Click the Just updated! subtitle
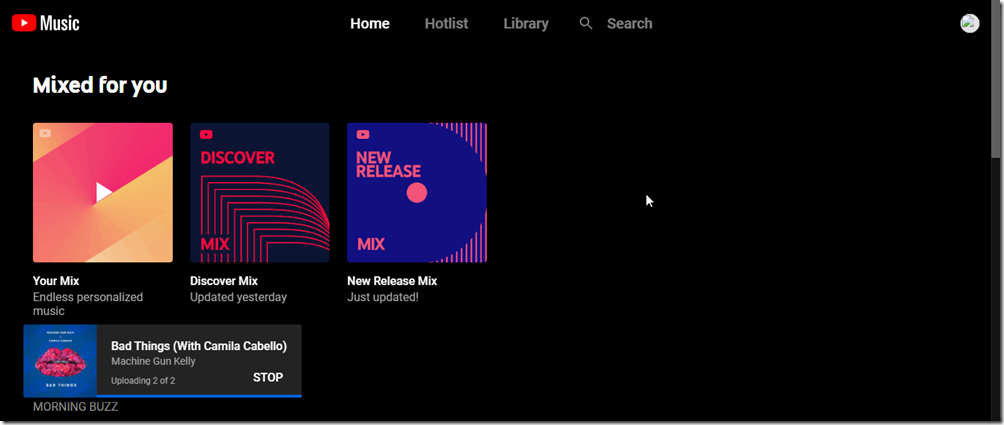This screenshot has width=1004, height=425. pyautogui.click(x=383, y=298)
